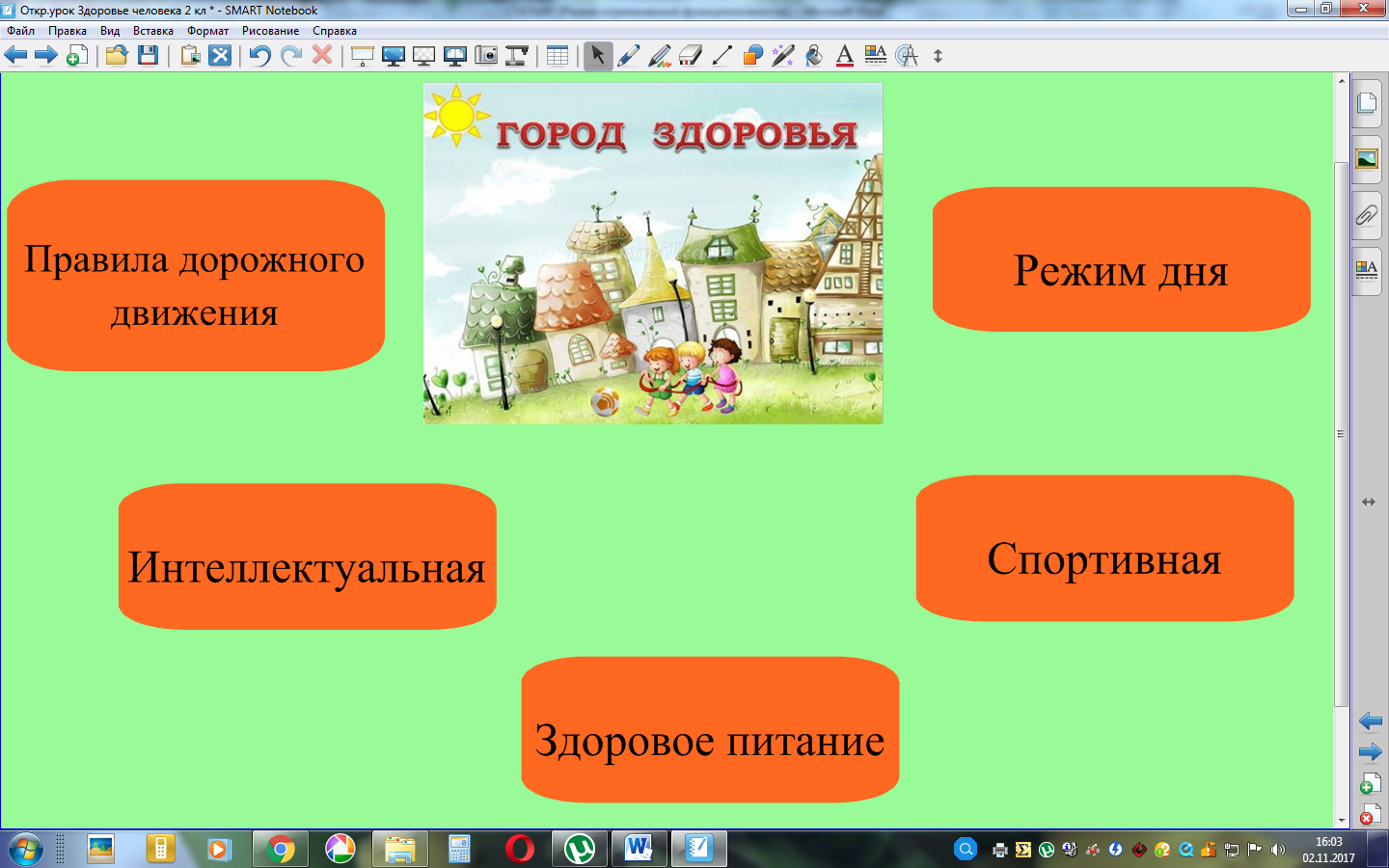
Task: Open the Gallery sidebar tab
Action: 1367,159
